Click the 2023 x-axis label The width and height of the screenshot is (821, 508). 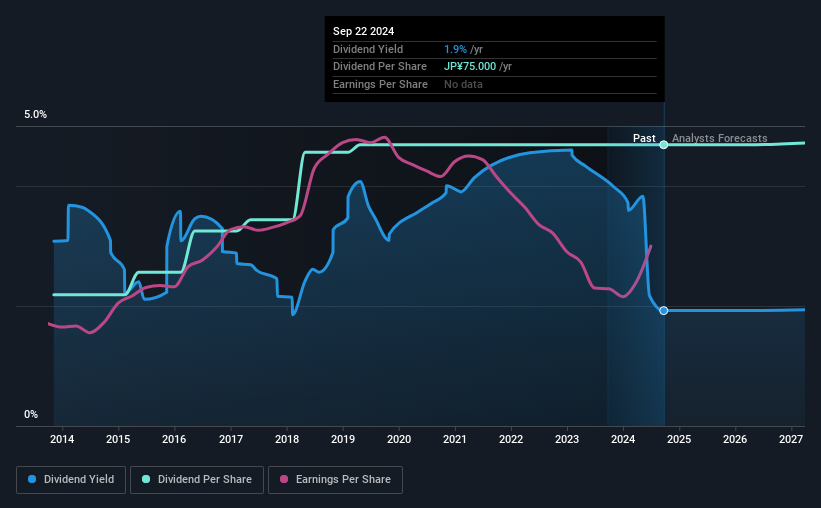[567, 439]
